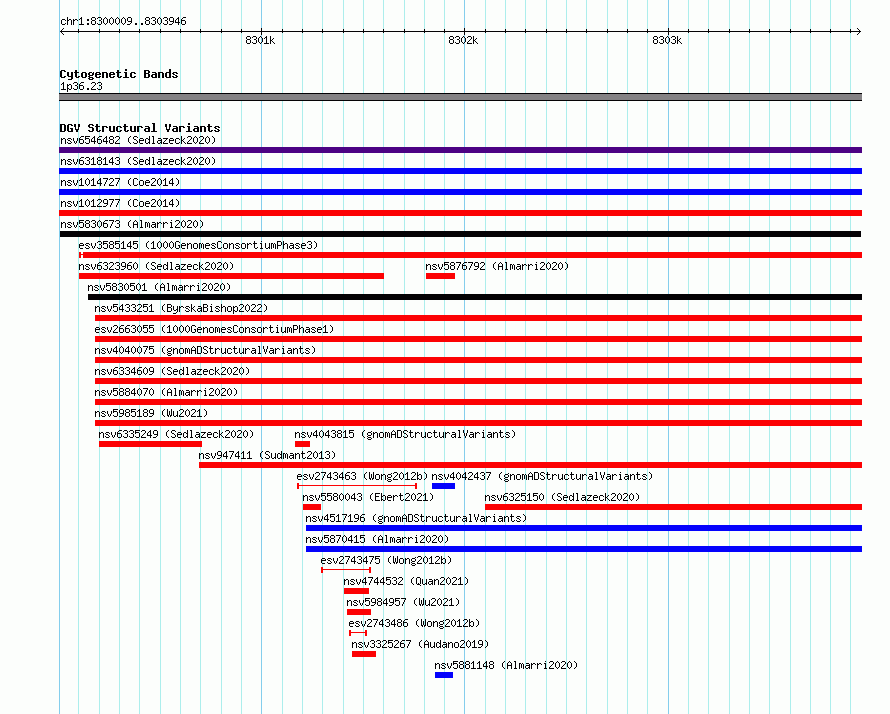
Task: Select the nsv6323960 (Sedlazeck2020) red bar
Action: tap(231, 276)
